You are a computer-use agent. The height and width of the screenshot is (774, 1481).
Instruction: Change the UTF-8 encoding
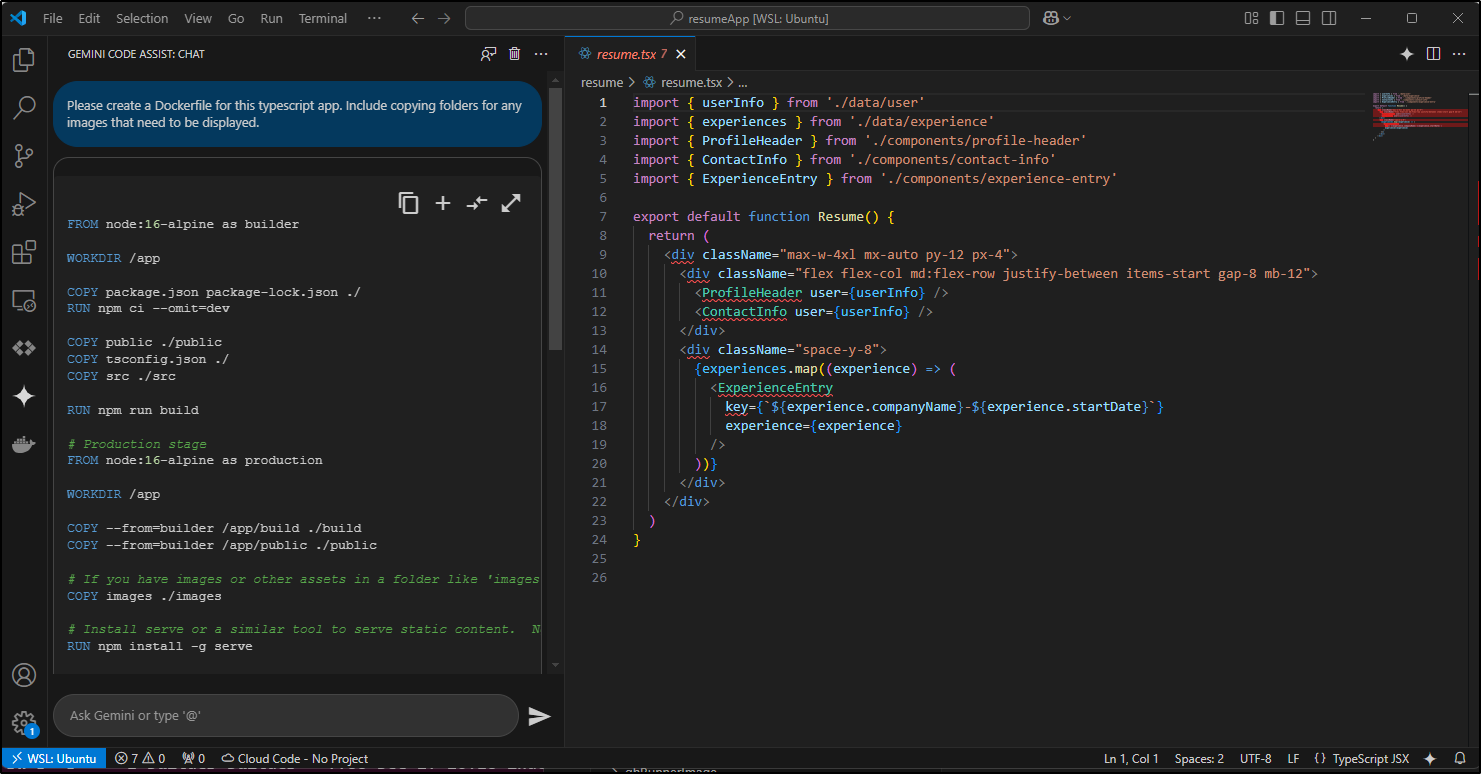[x=1255, y=758]
